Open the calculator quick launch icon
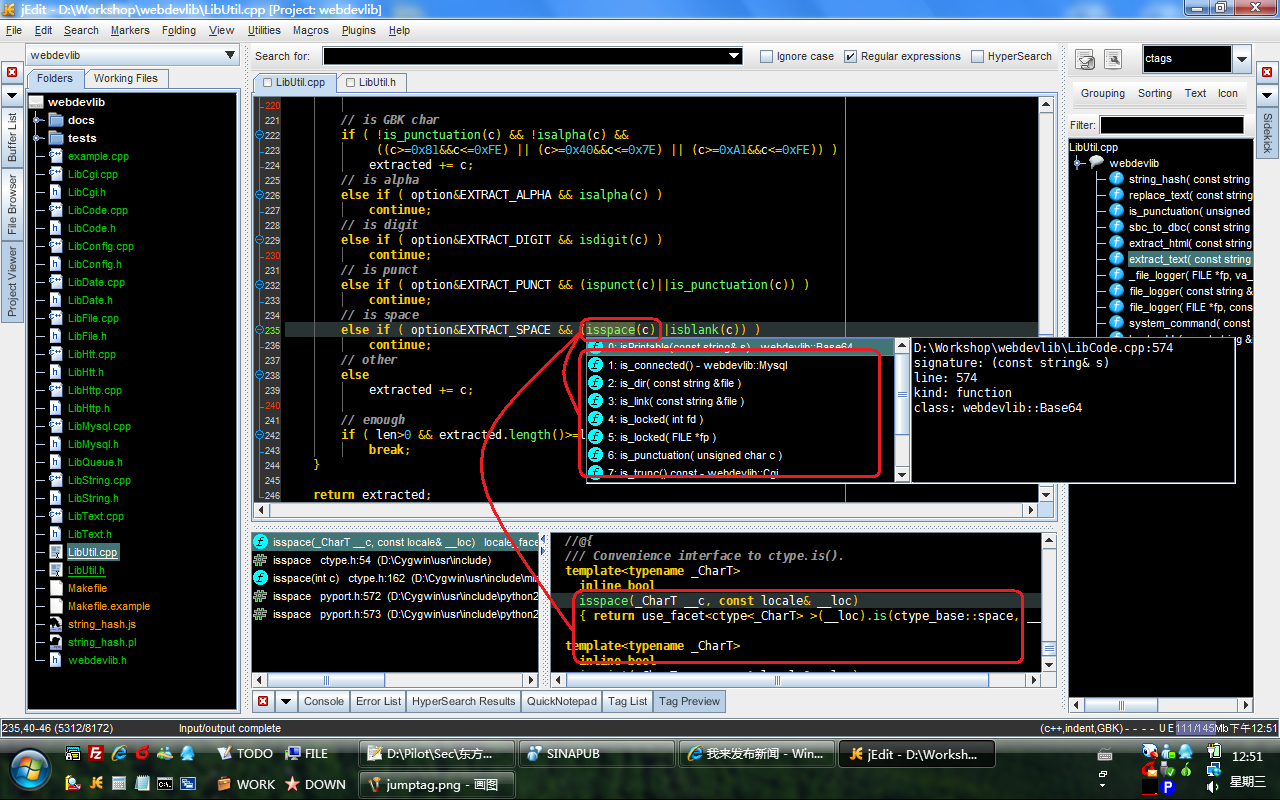Image resolution: width=1280 pixels, height=800 pixels. point(119,784)
